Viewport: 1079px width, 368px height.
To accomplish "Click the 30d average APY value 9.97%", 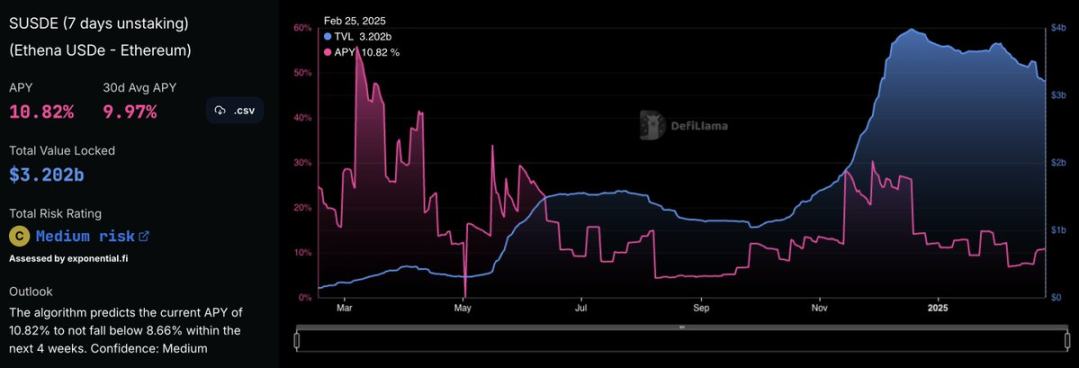I will click(130, 111).
